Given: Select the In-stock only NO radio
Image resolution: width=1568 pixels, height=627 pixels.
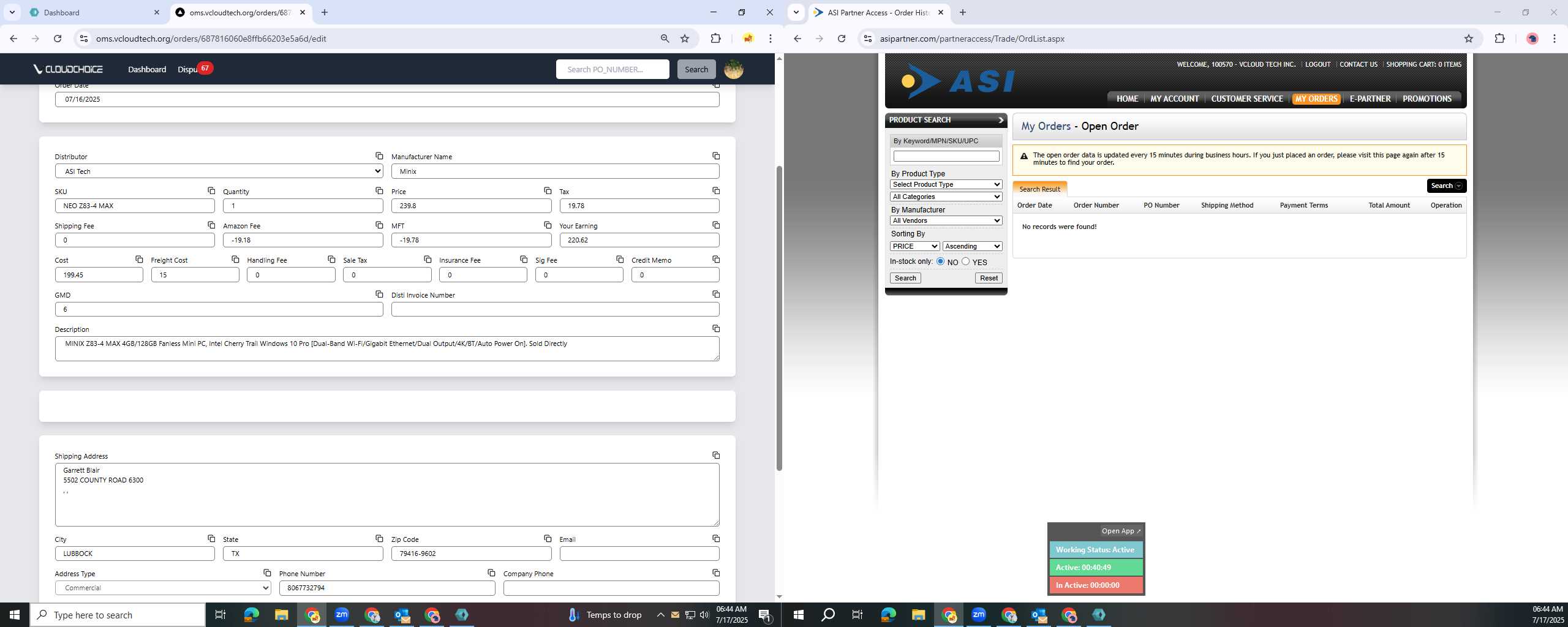Looking at the screenshot, I should [940, 261].
